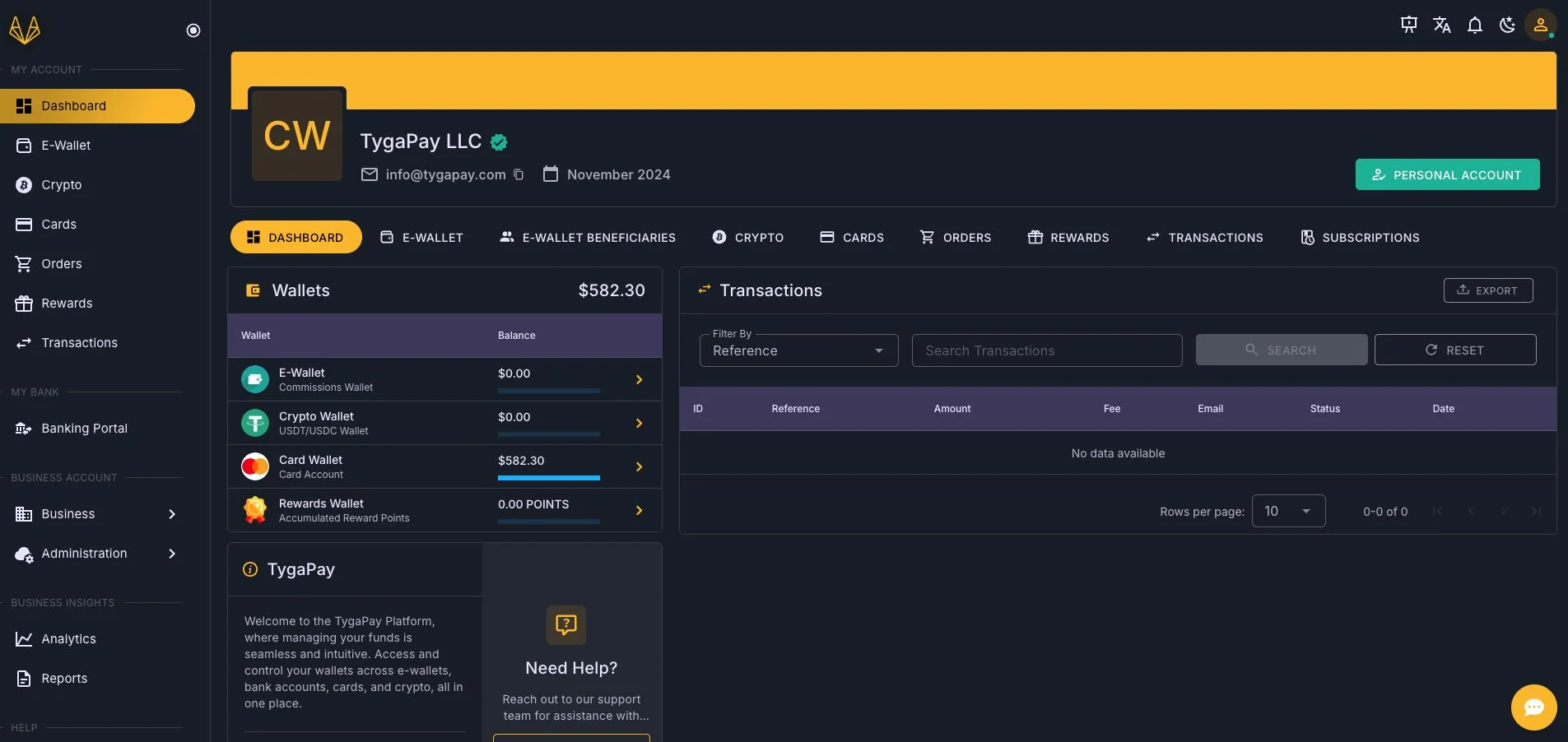Switch to Personal Account

coord(1447,174)
